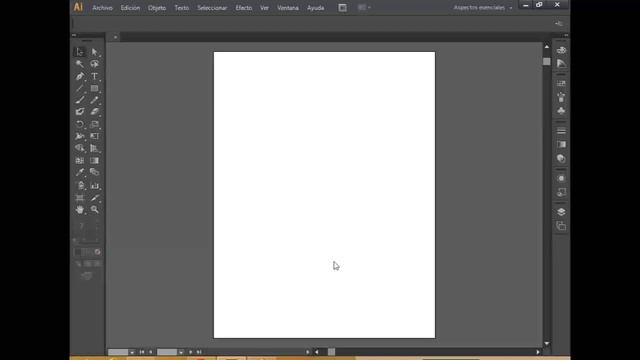
Task: Open the Artboards panel icon
Action: point(561,226)
